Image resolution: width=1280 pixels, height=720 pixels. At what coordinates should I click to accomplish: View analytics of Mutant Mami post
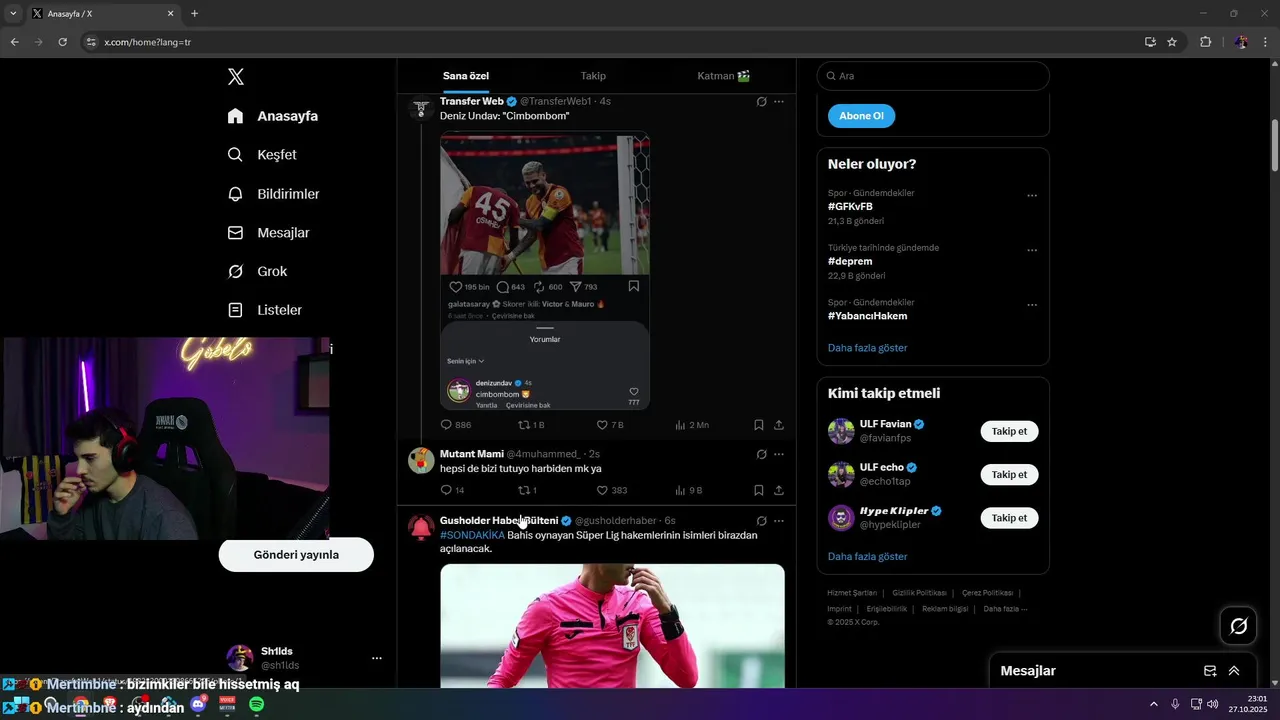(x=690, y=490)
